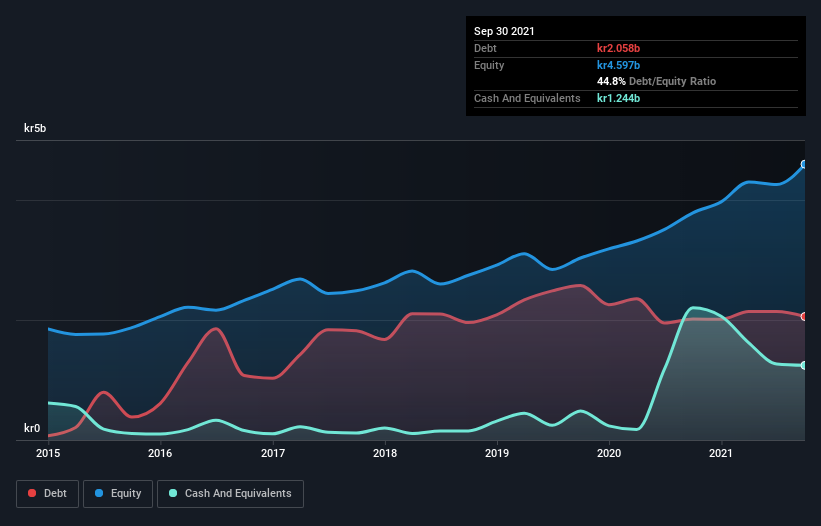Click the teal Cash legend dot
The image size is (821, 526).
[x=173, y=493]
